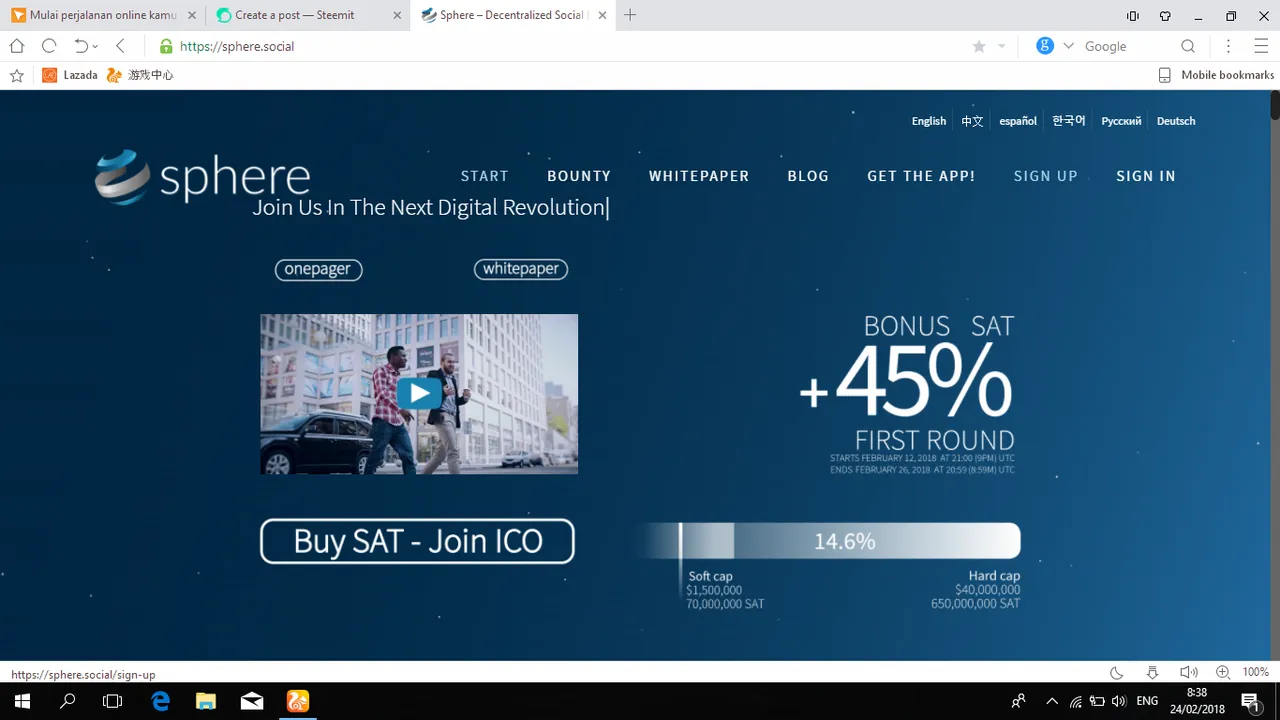Reload the page with refresh icon
The height and width of the screenshot is (720, 1280).
[49, 46]
